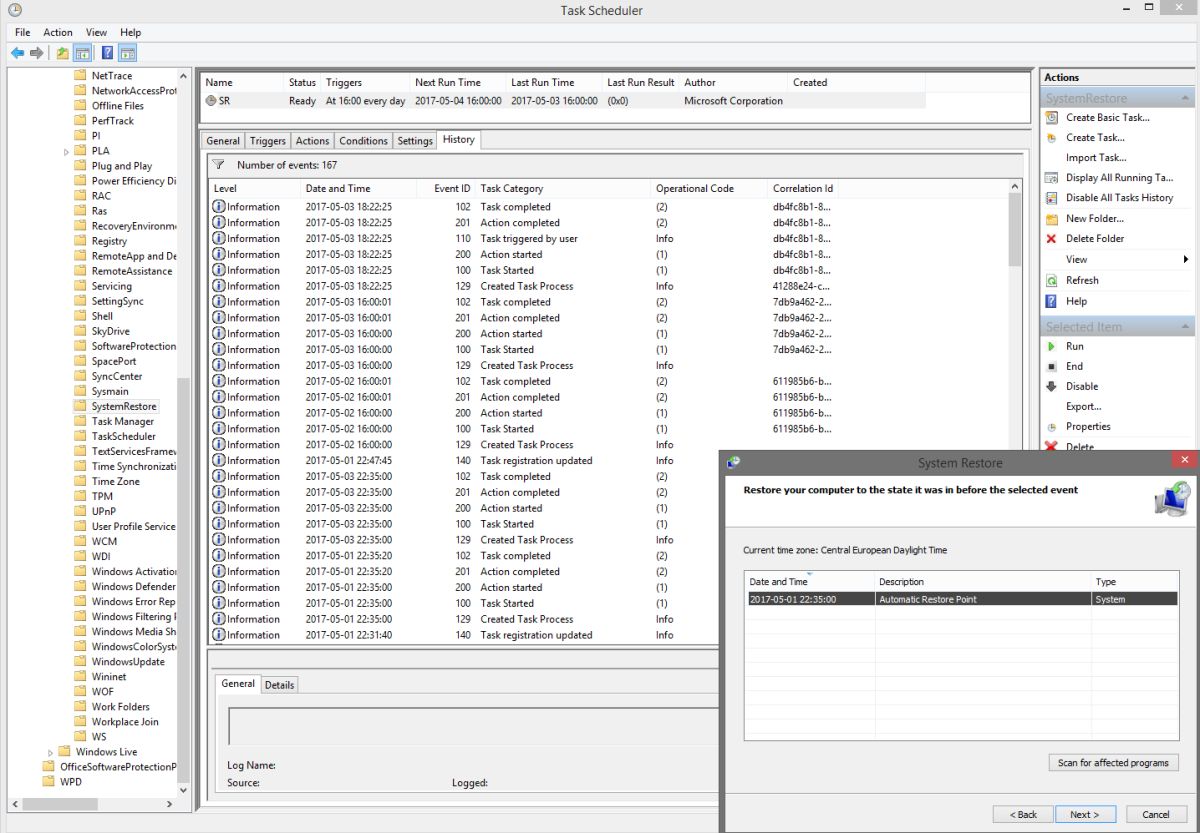Toggle the Show/Hide Action Pane toolbar icon
Screen dimensions: 1200x833
point(128,52)
